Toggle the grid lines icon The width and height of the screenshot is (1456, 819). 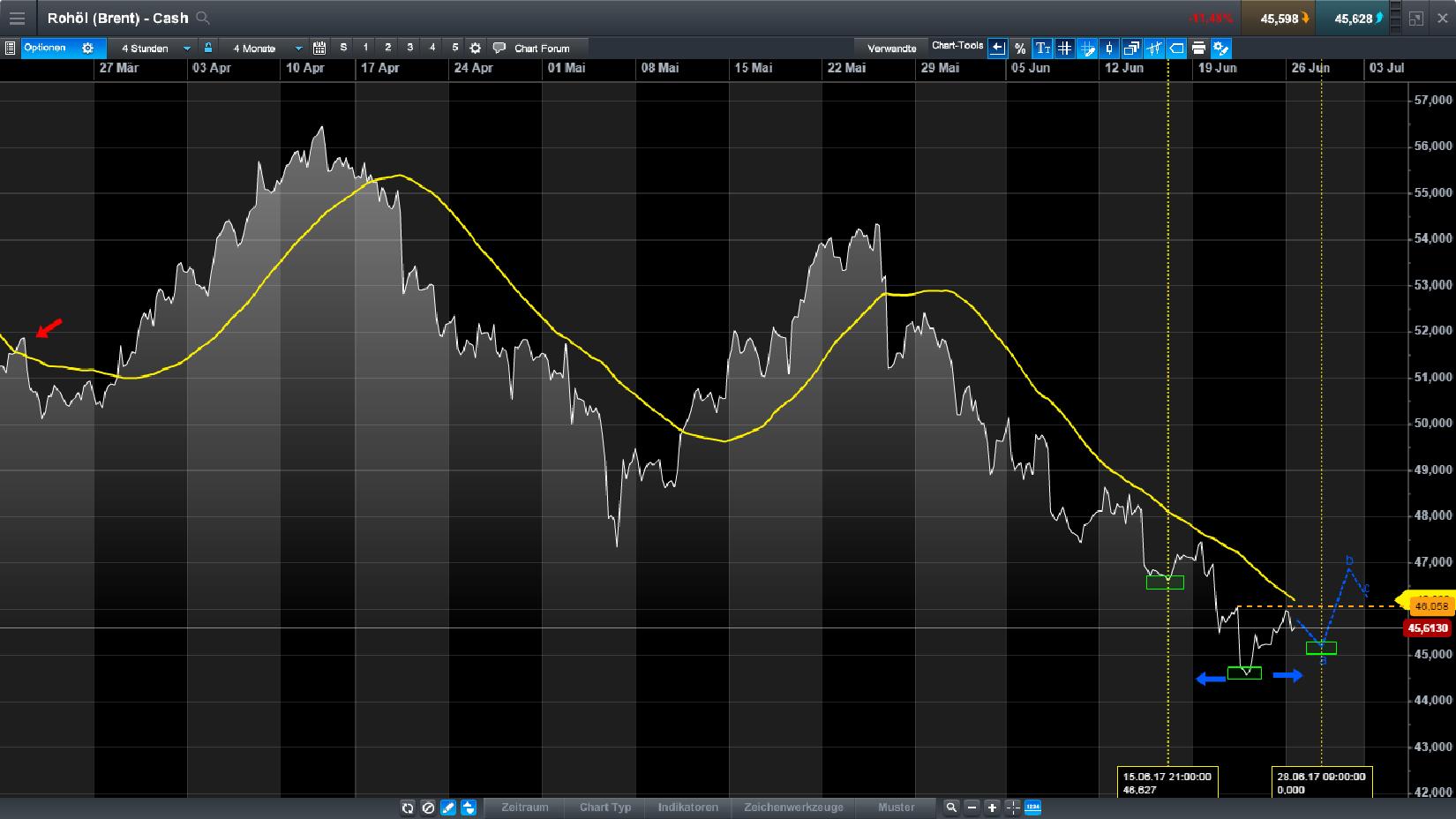[x=1064, y=49]
